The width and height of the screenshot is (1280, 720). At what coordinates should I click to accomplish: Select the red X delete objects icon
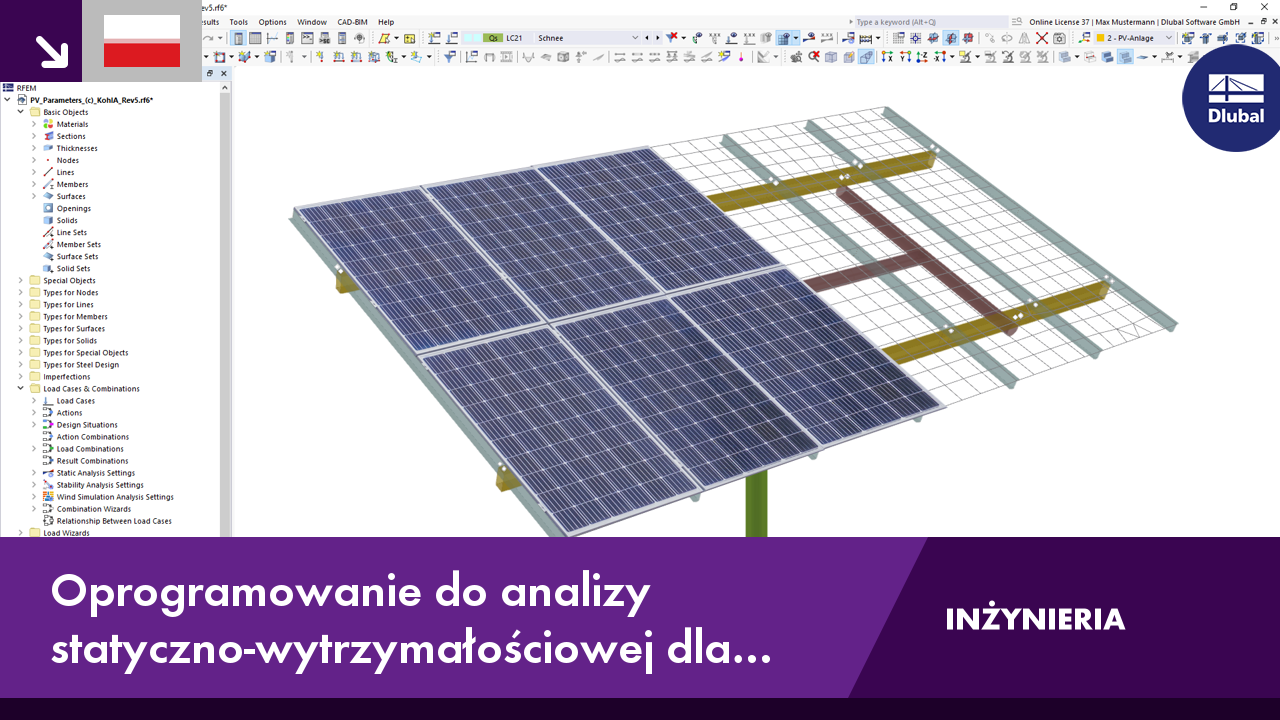1042,38
